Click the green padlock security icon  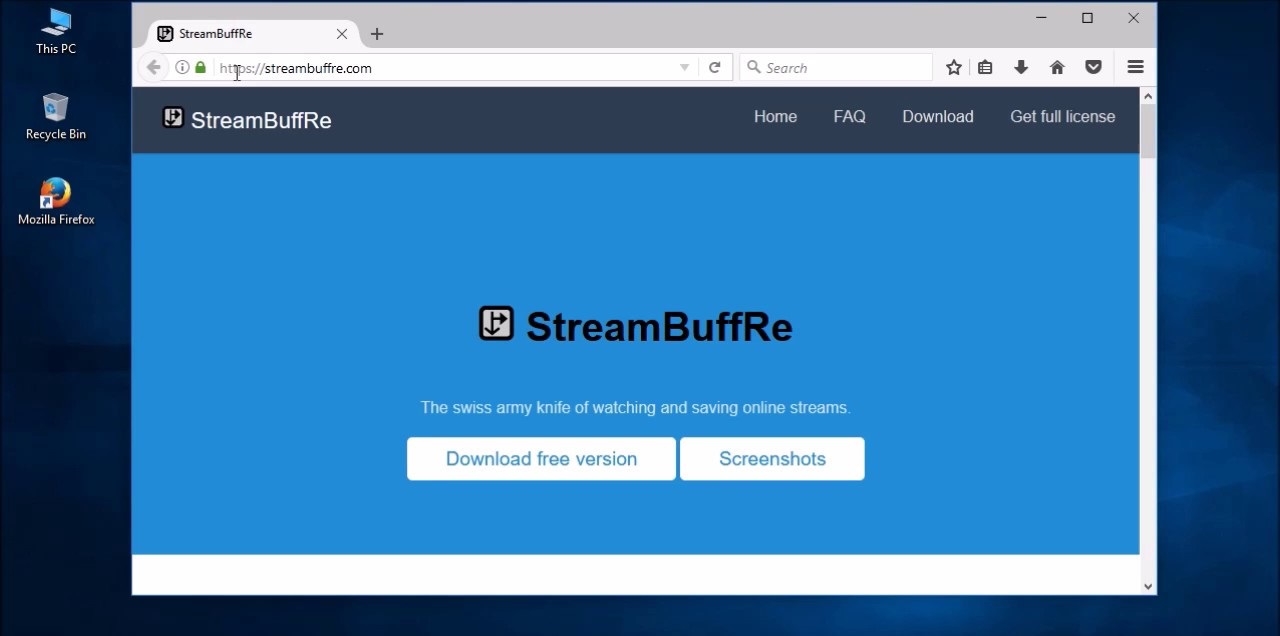coord(200,68)
